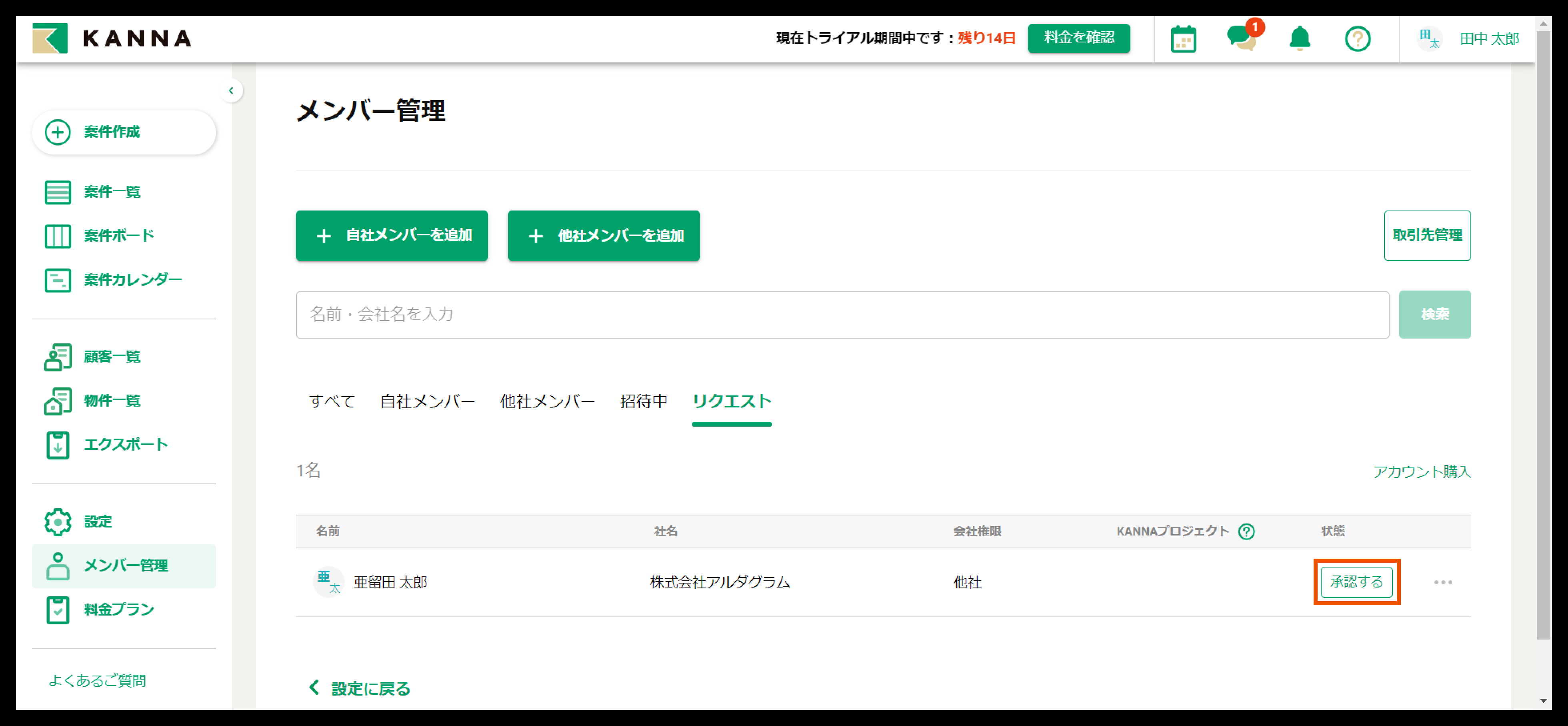Click the 料金プラン clipboard icon
The height and width of the screenshot is (726, 1568).
point(58,610)
